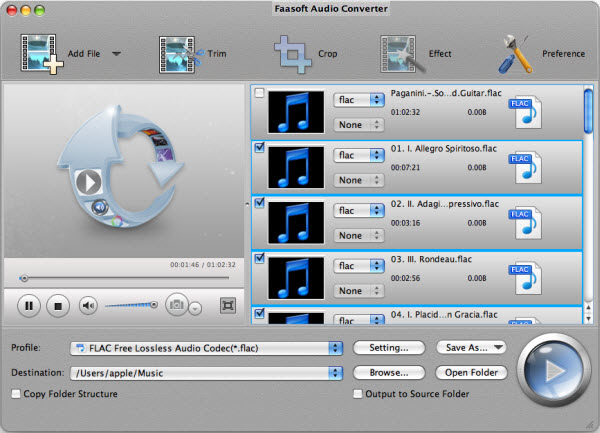The image size is (600, 433).
Task: Take a snapshot with the camera button
Action: point(176,304)
